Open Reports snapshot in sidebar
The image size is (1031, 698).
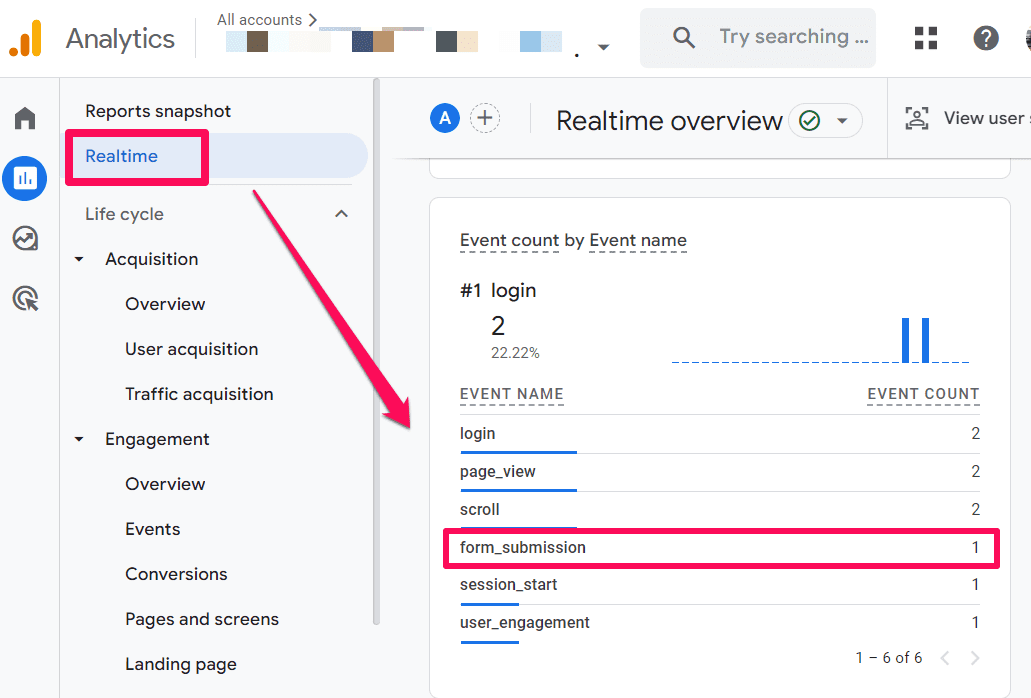click(x=158, y=111)
